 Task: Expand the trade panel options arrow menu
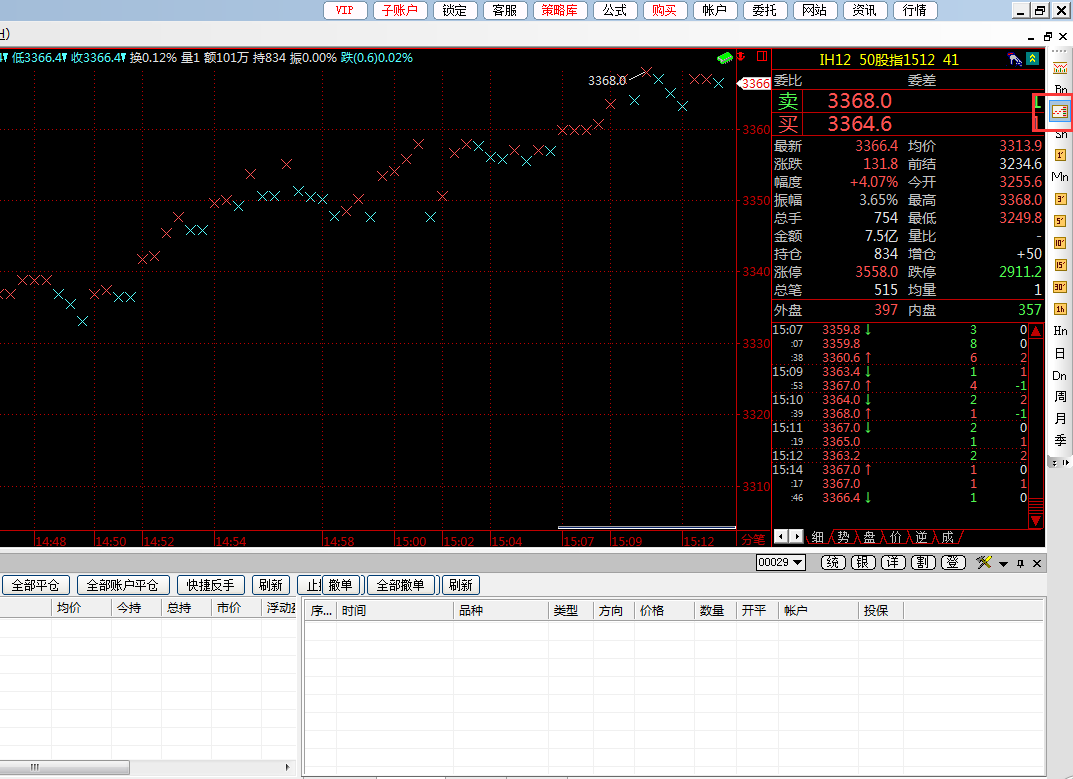[x=1004, y=564]
